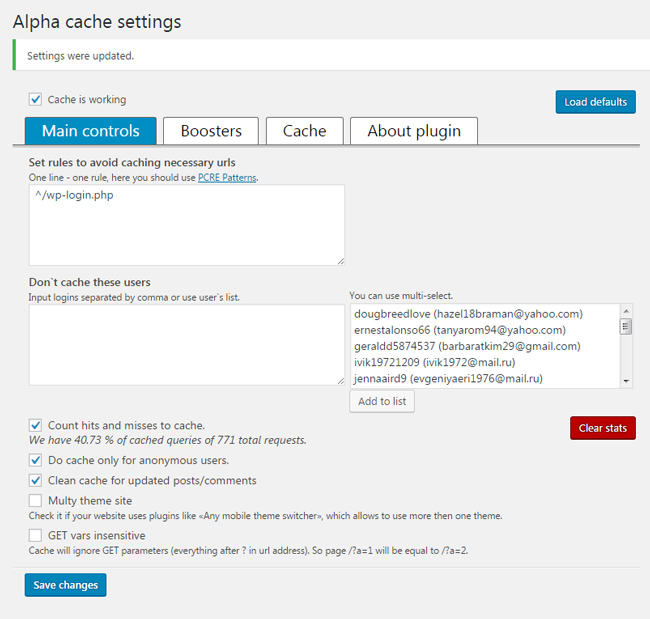Focus the Don't cache these users textarea
The width and height of the screenshot is (650, 619).
(186, 345)
